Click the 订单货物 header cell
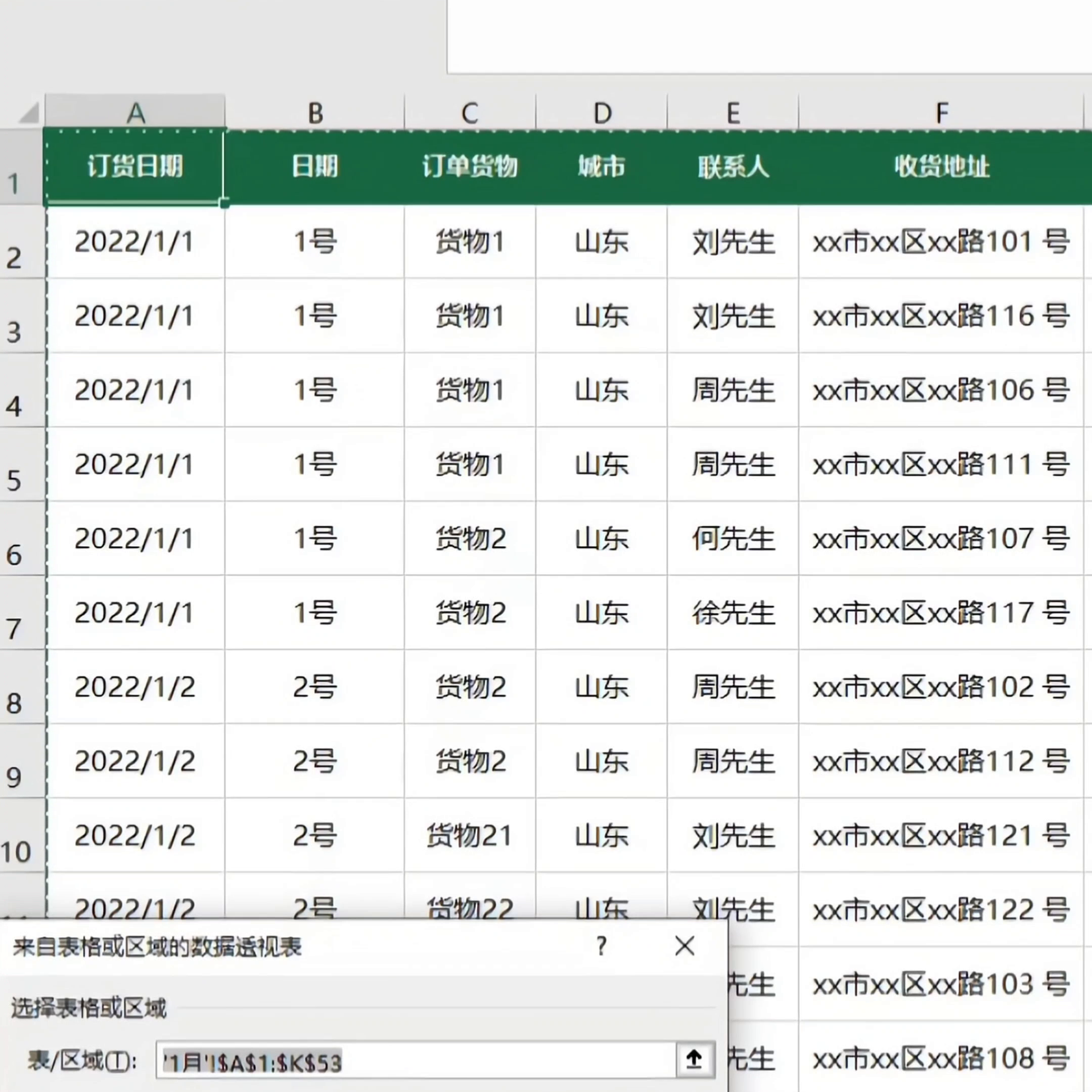Screen dimensions: 1092x1092 (x=470, y=166)
